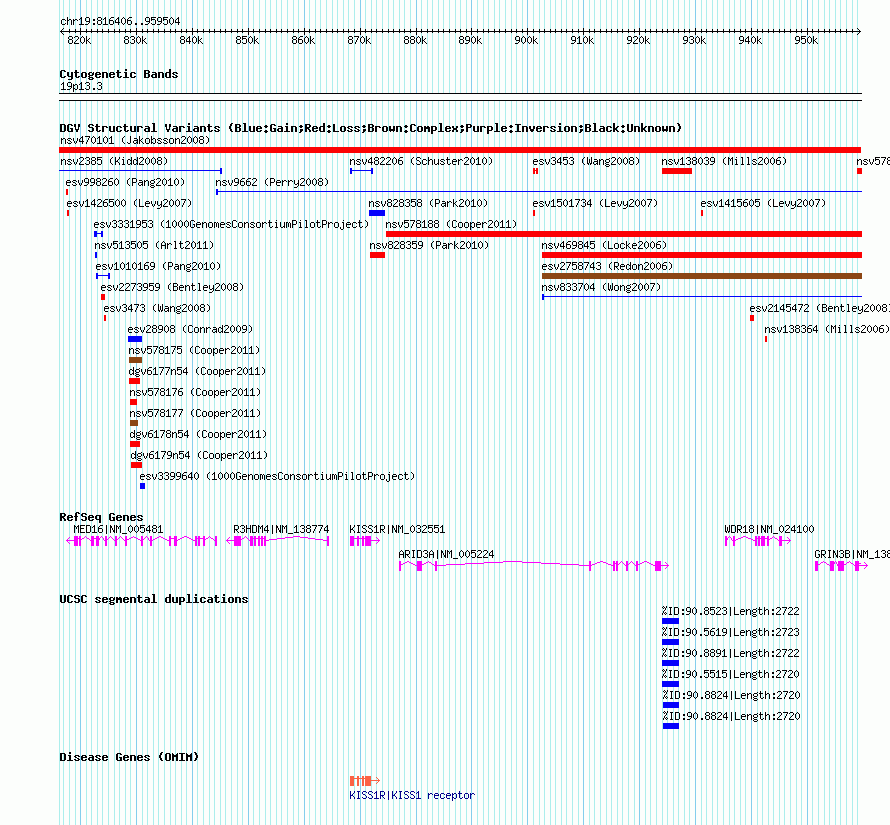Screen dimensions: 890x825
Task: Click the esv28908 (Conrad2009) blue bar
Action: pyautogui.click(x=135, y=339)
